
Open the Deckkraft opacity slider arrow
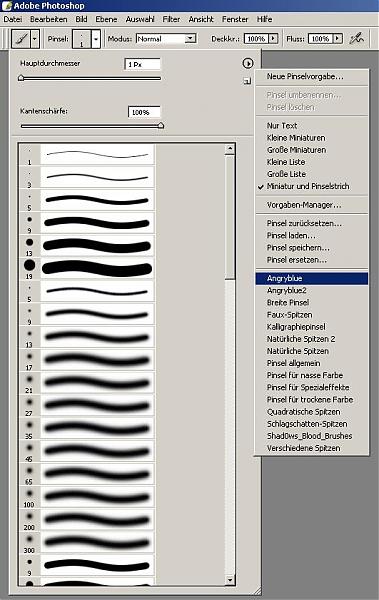pyautogui.click(x=273, y=39)
